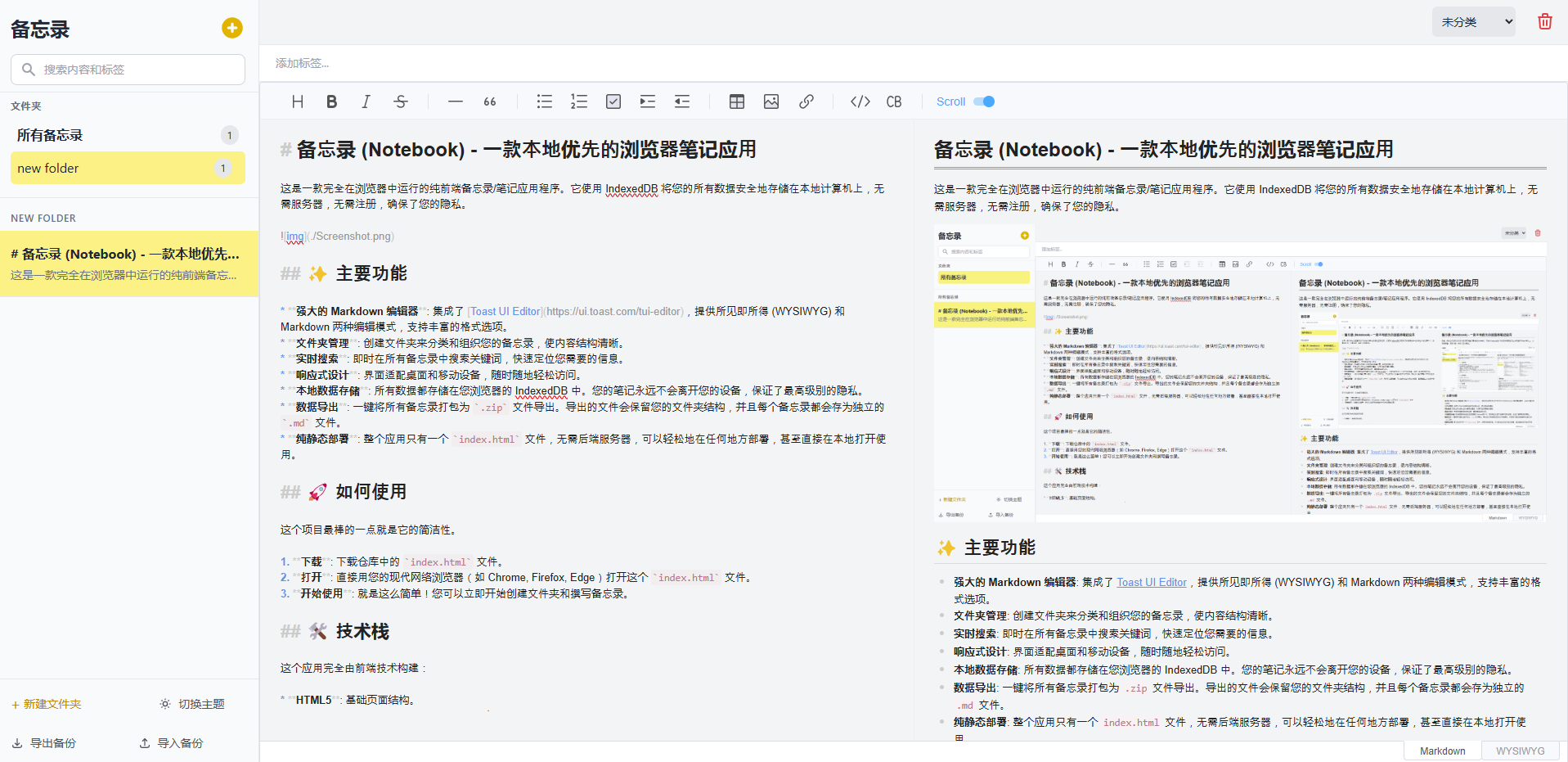Viewport: 1568px width, 762px height.
Task: Insert a table from the toolbar
Action: (x=736, y=101)
